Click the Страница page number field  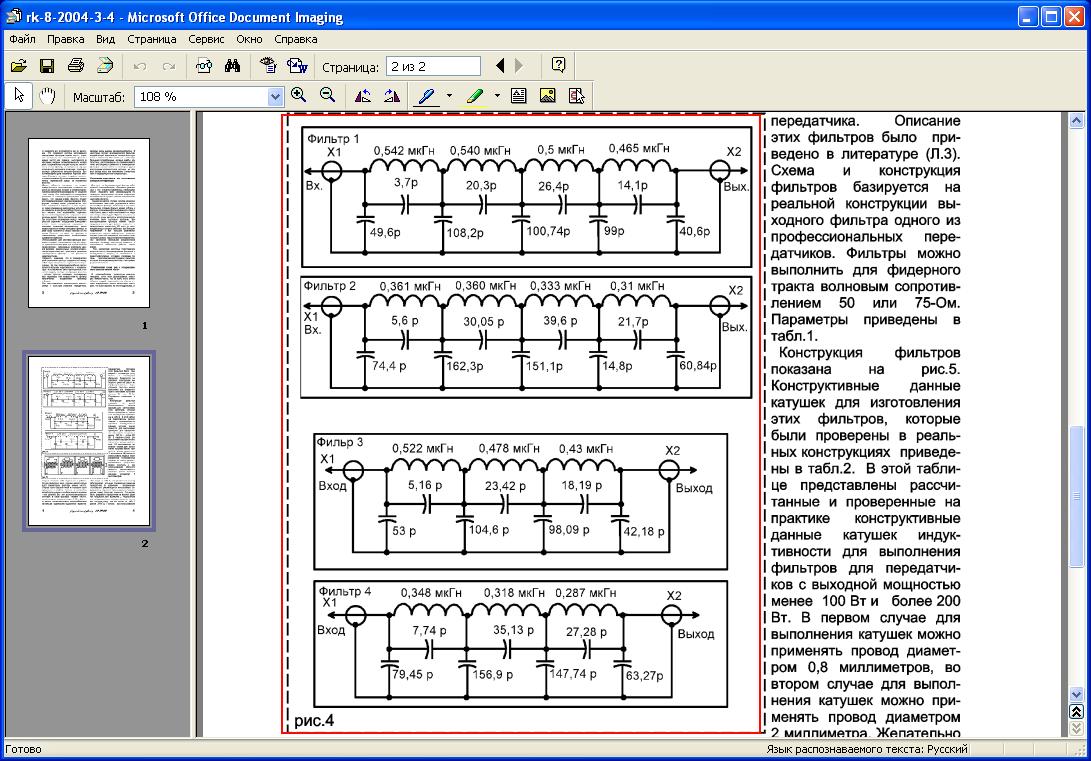tap(433, 67)
